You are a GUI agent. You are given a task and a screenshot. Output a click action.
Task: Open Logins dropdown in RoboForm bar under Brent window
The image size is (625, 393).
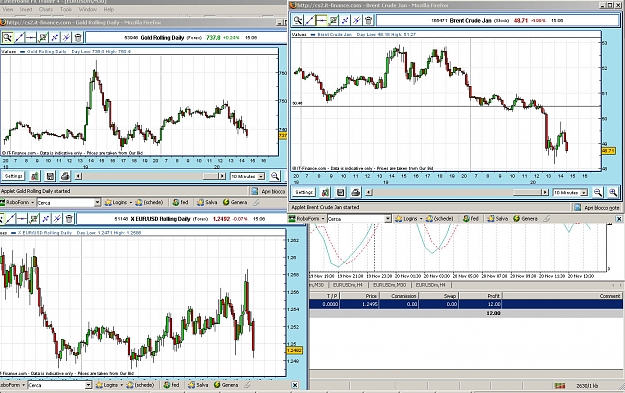point(409,219)
